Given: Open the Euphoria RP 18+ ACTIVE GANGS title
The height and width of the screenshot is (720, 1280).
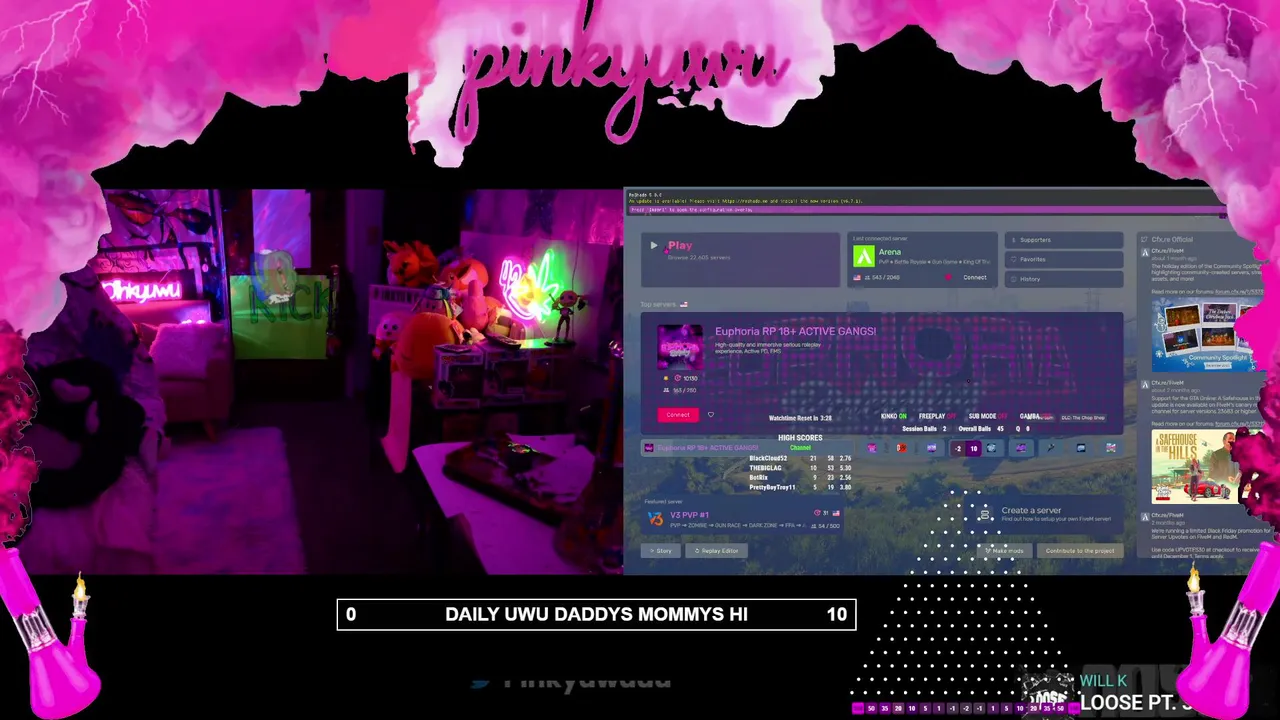Looking at the screenshot, I should tap(795, 331).
